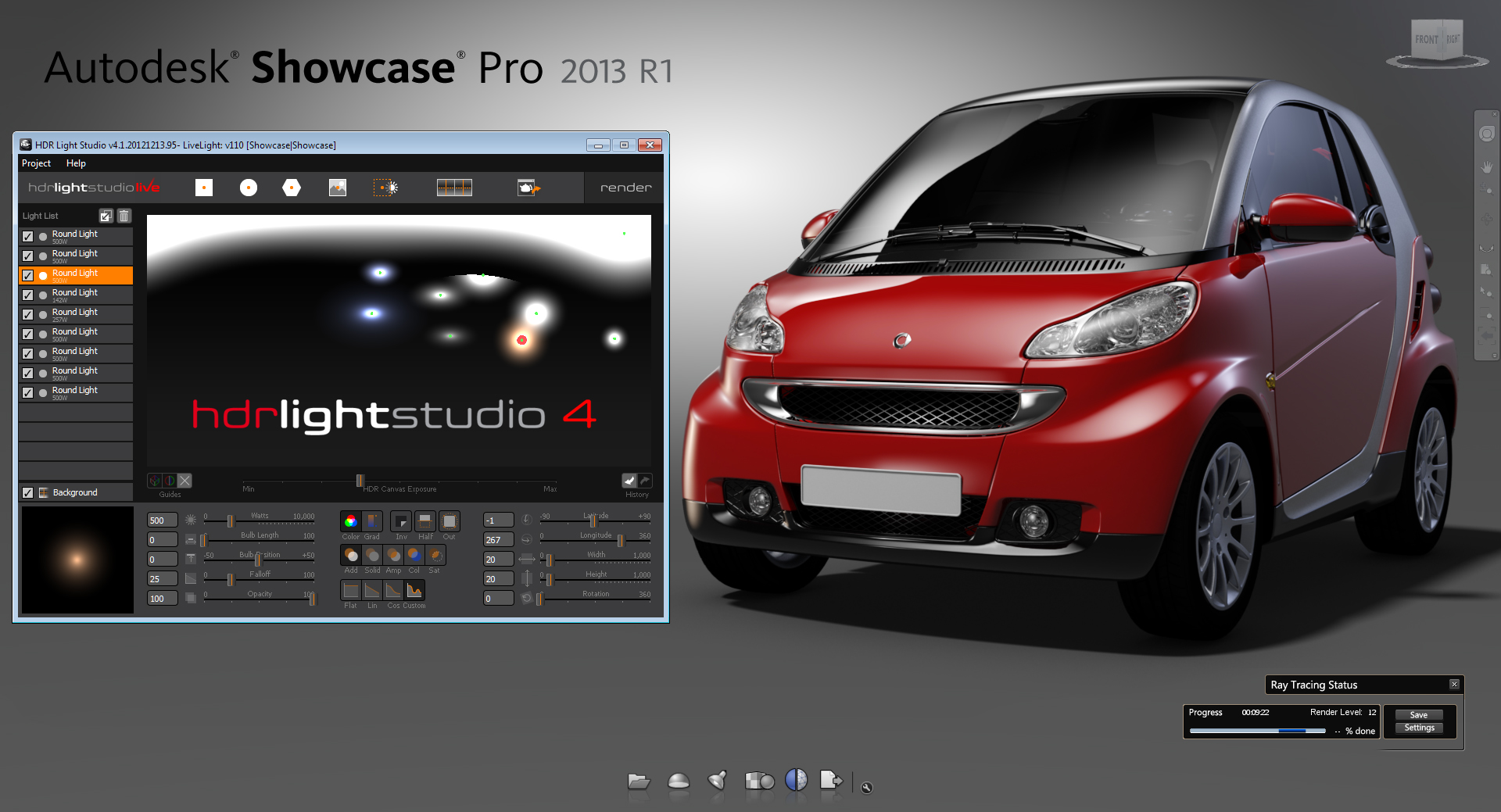Select the Cos falloff icon
Image resolution: width=1501 pixels, height=812 pixels.
point(393,590)
